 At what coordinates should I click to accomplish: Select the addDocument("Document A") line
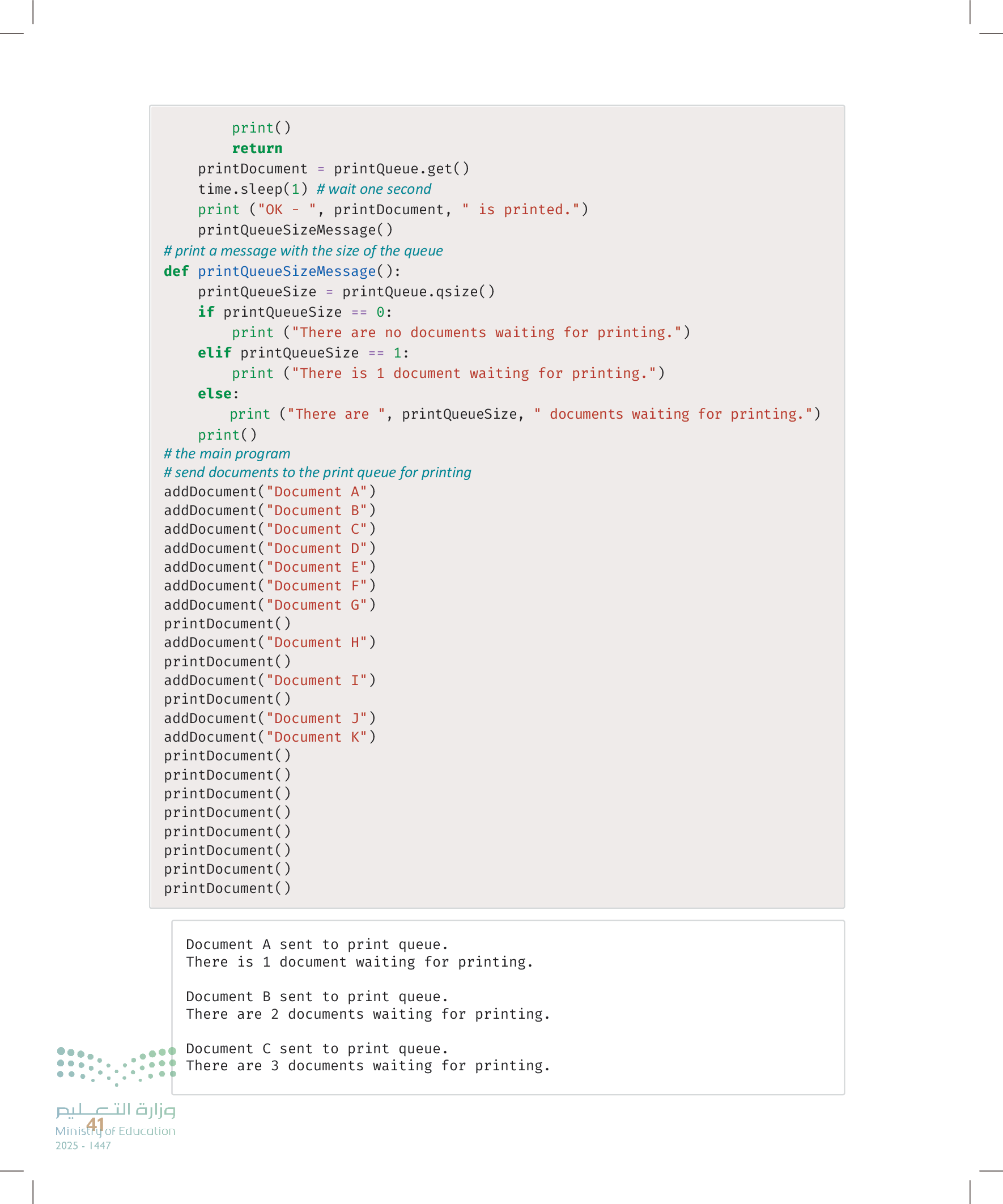[270, 491]
